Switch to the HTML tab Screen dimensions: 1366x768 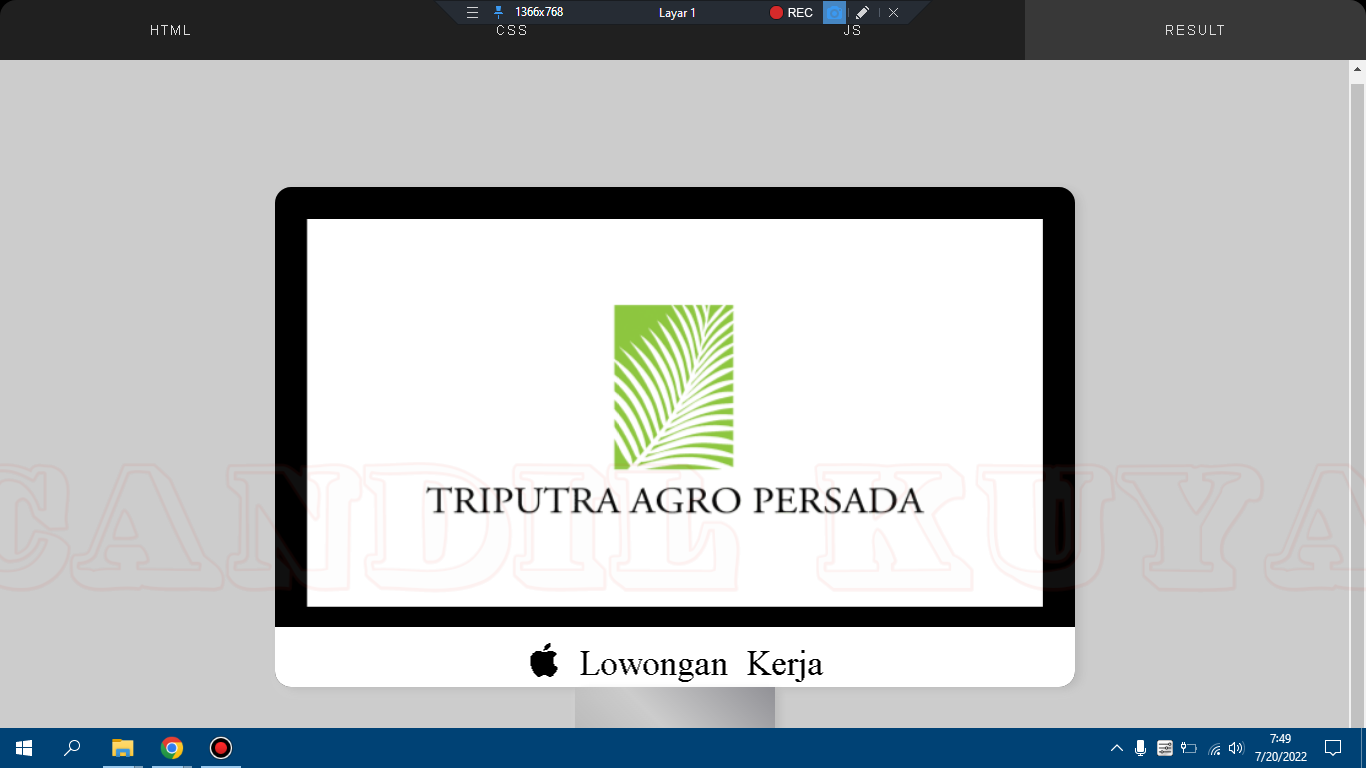[171, 30]
